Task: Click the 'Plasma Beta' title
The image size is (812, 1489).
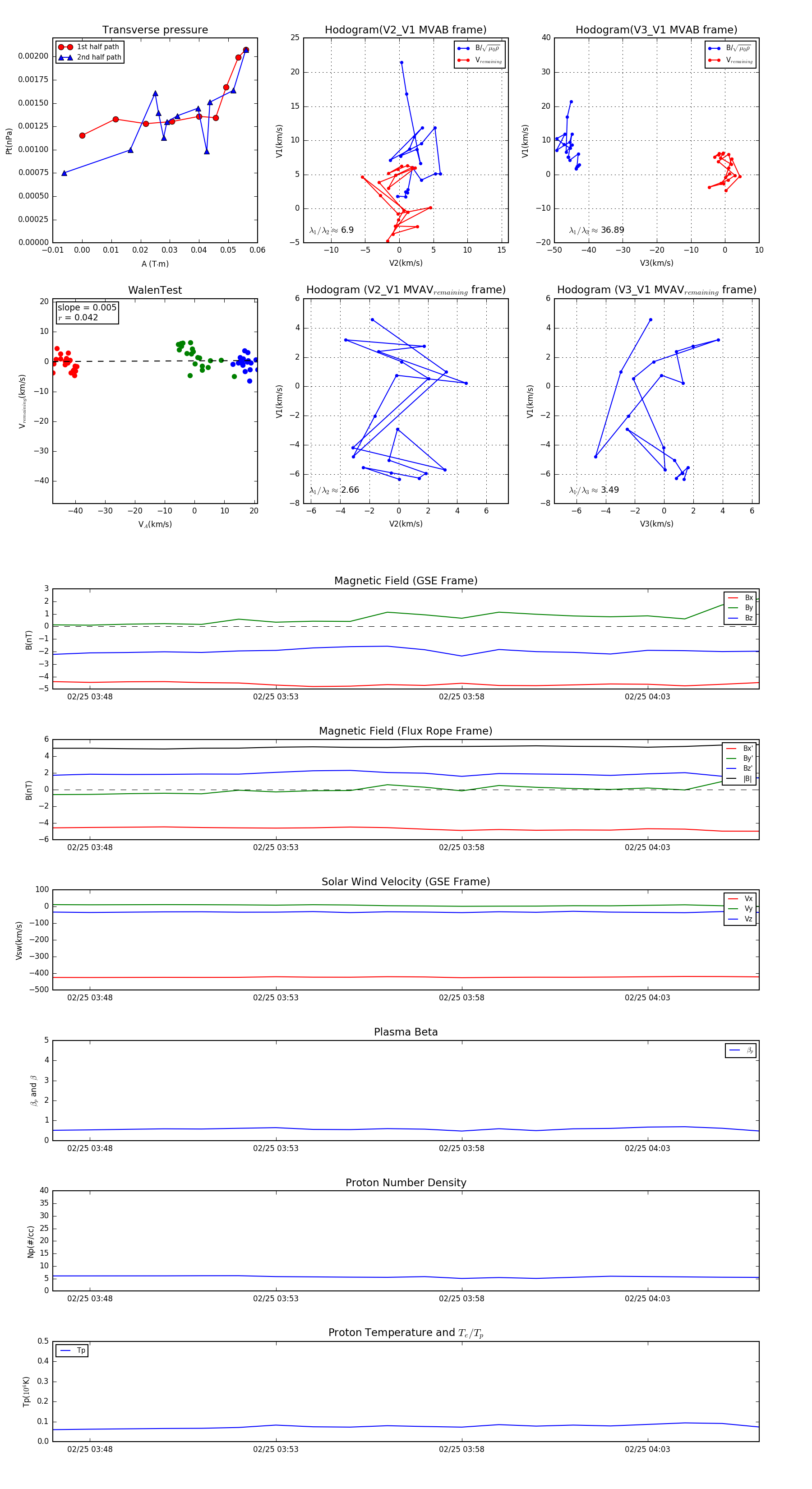Action: (406, 1032)
